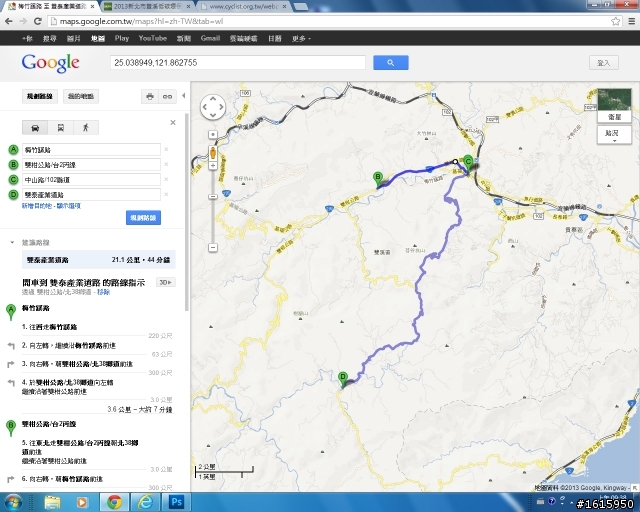Click marker B on the map
640x512 pixels.
pos(378,179)
